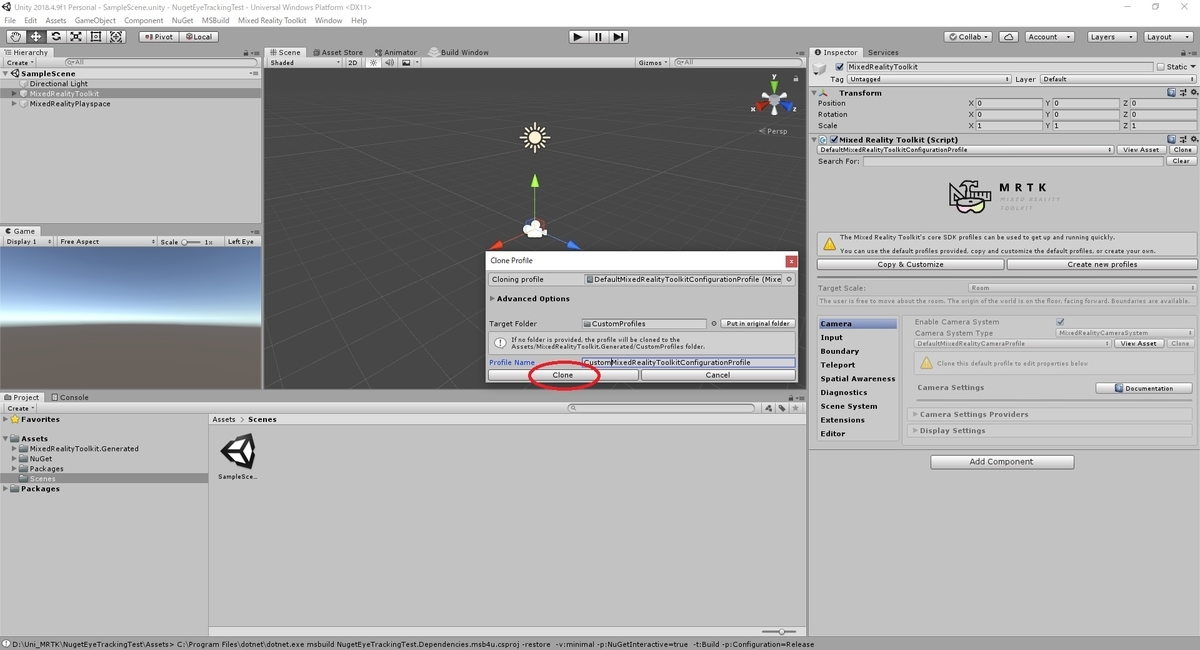Toggle Enable Camera System checkbox

point(1061,322)
